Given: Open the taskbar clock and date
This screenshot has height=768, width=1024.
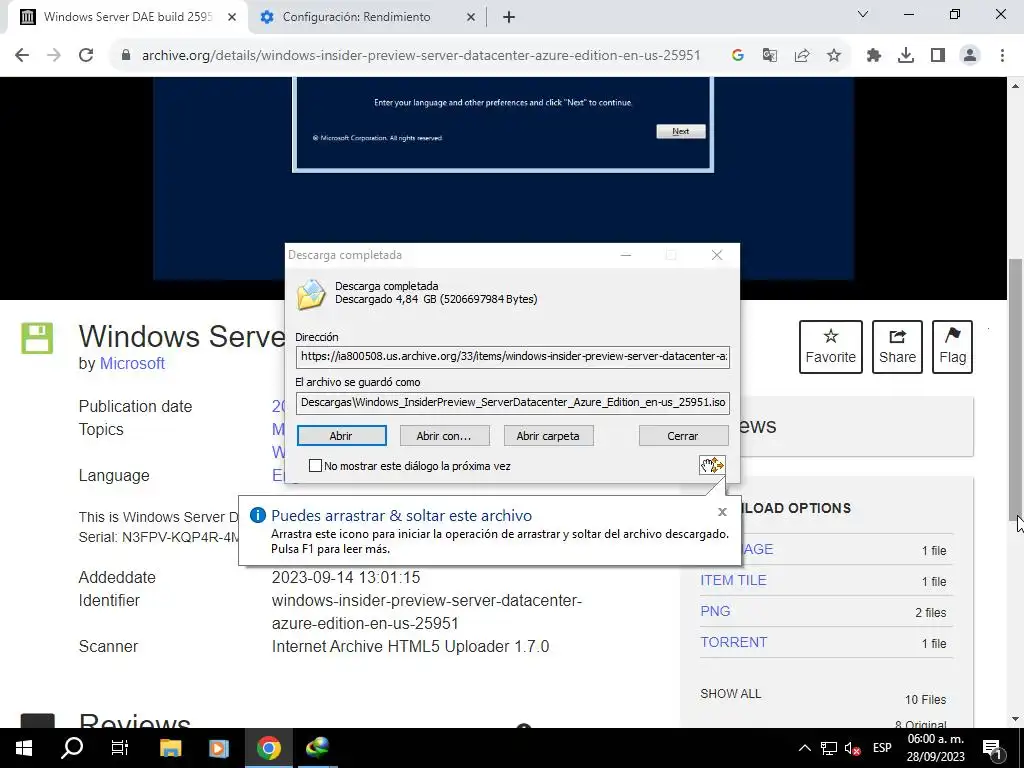Looking at the screenshot, I should (936, 748).
